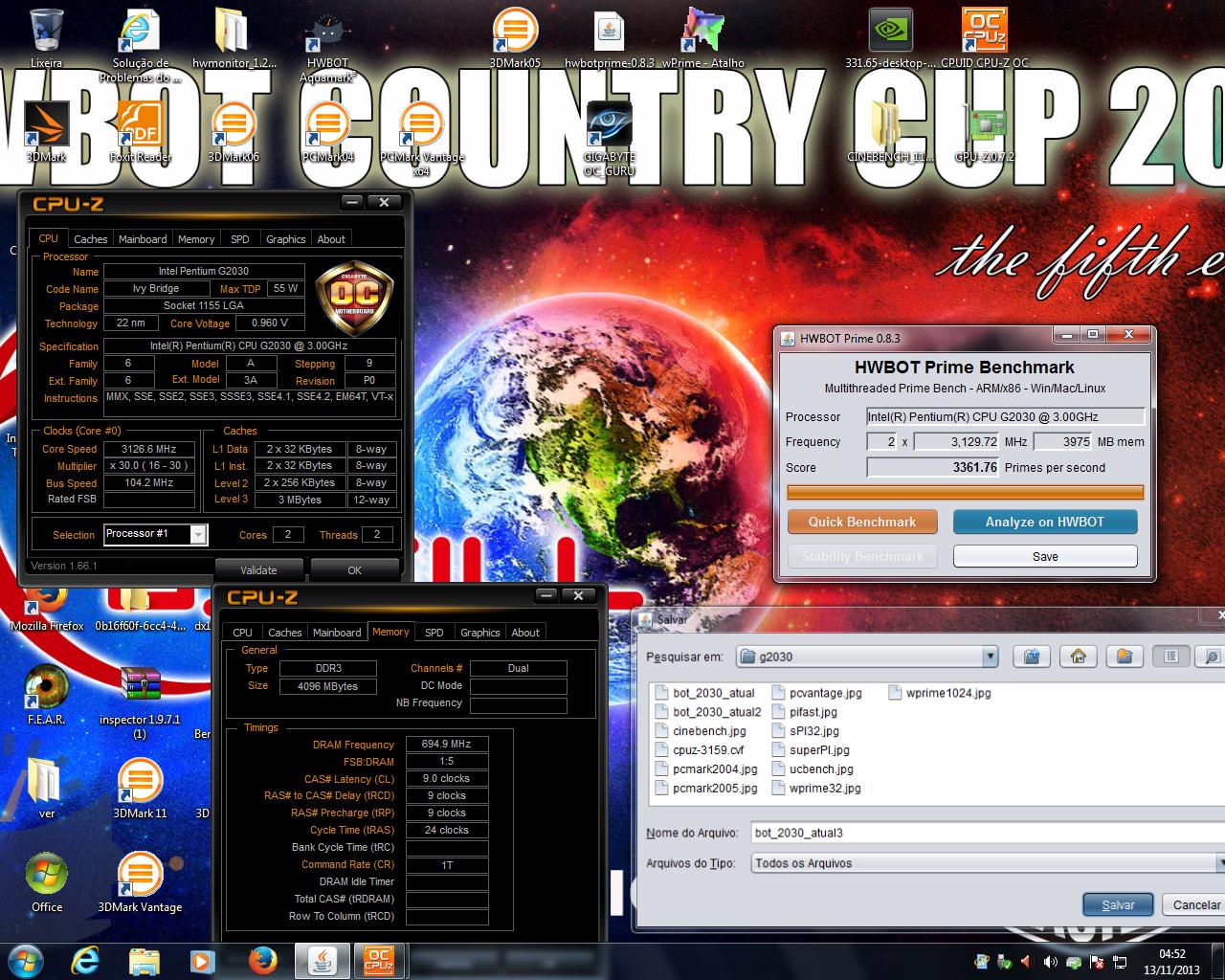Image resolution: width=1225 pixels, height=980 pixels.
Task: Expand the 'Pesquisar em' g2030 folder dropdown
Action: tap(990, 657)
